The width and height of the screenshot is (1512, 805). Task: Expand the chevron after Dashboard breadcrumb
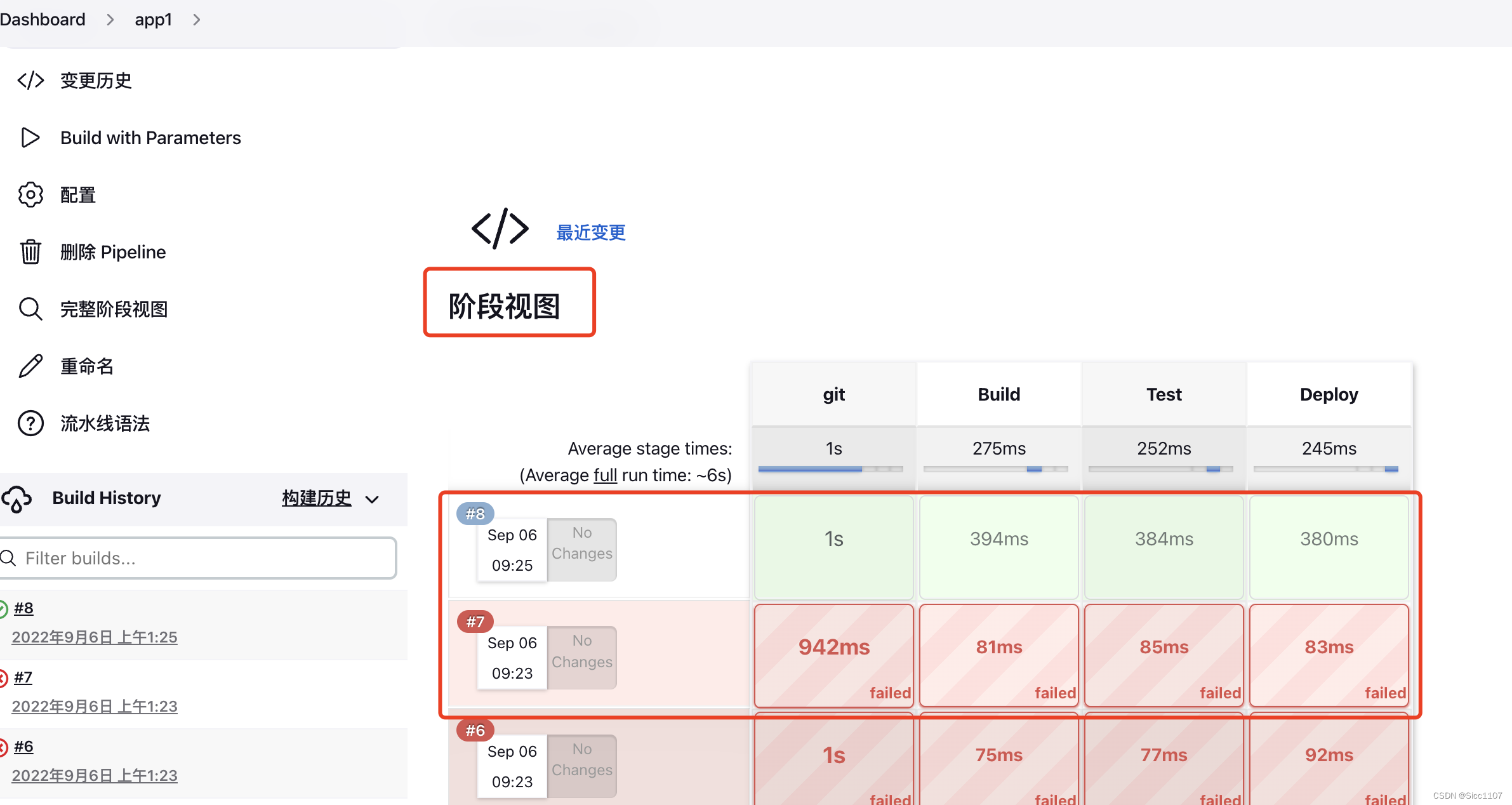110,20
